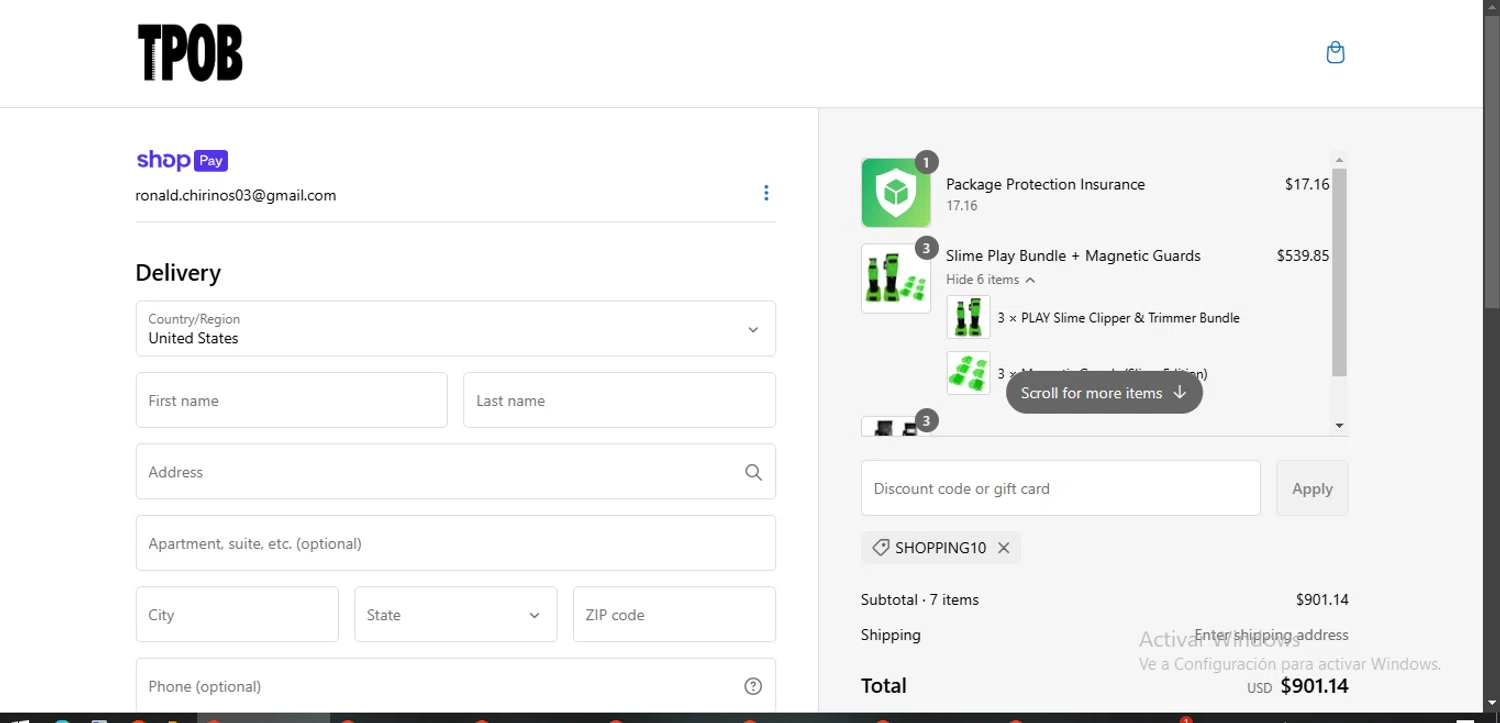Viewport: 1500px width, 723px height.
Task: Collapse the Hide 6 items expander
Action: (x=990, y=280)
